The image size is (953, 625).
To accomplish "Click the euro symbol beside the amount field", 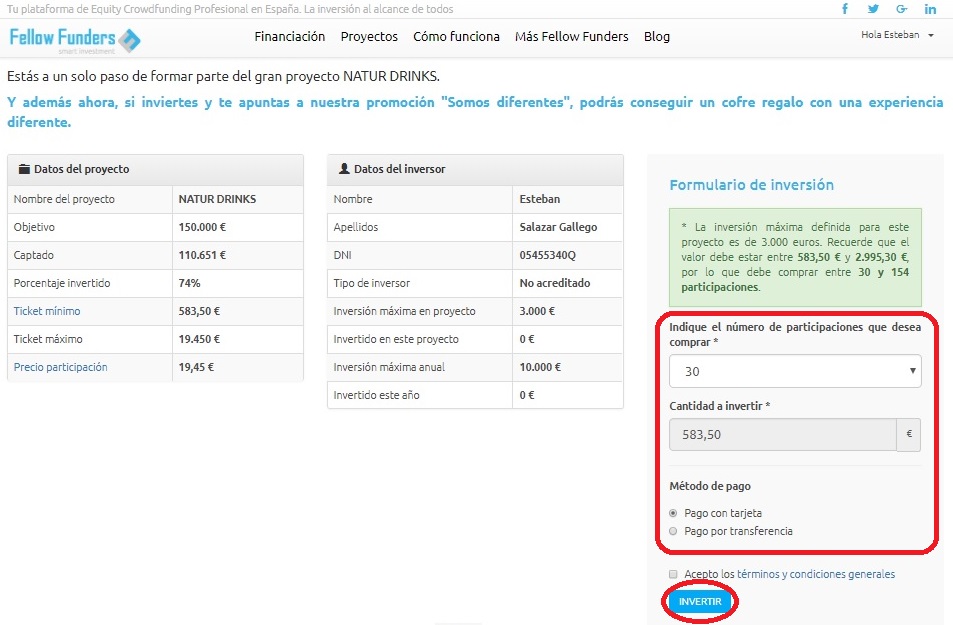I will (x=909, y=435).
